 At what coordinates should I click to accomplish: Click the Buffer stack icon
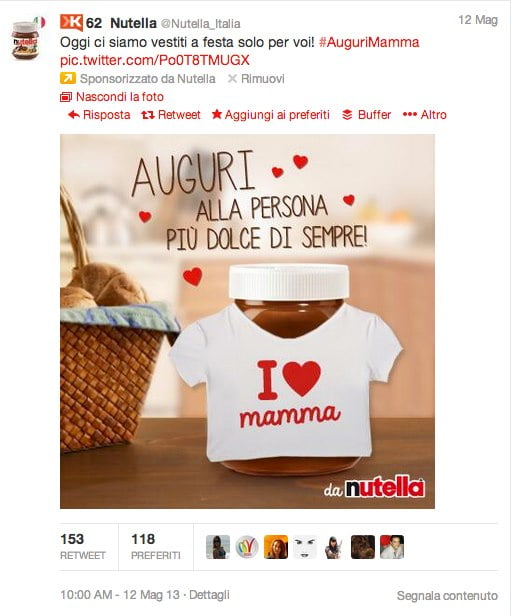pos(347,115)
